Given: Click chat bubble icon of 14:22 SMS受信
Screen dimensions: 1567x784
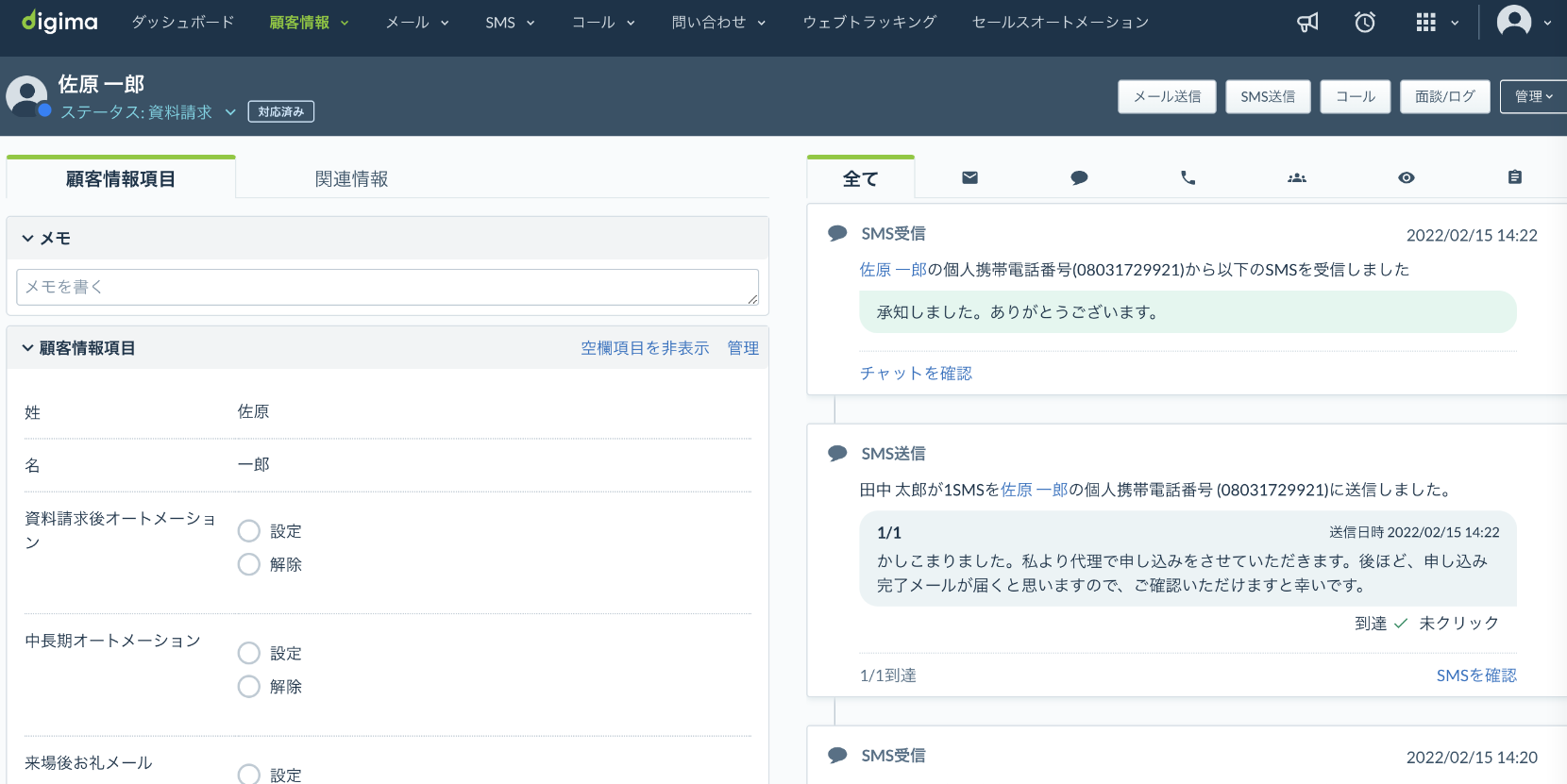Looking at the screenshot, I should (x=837, y=233).
